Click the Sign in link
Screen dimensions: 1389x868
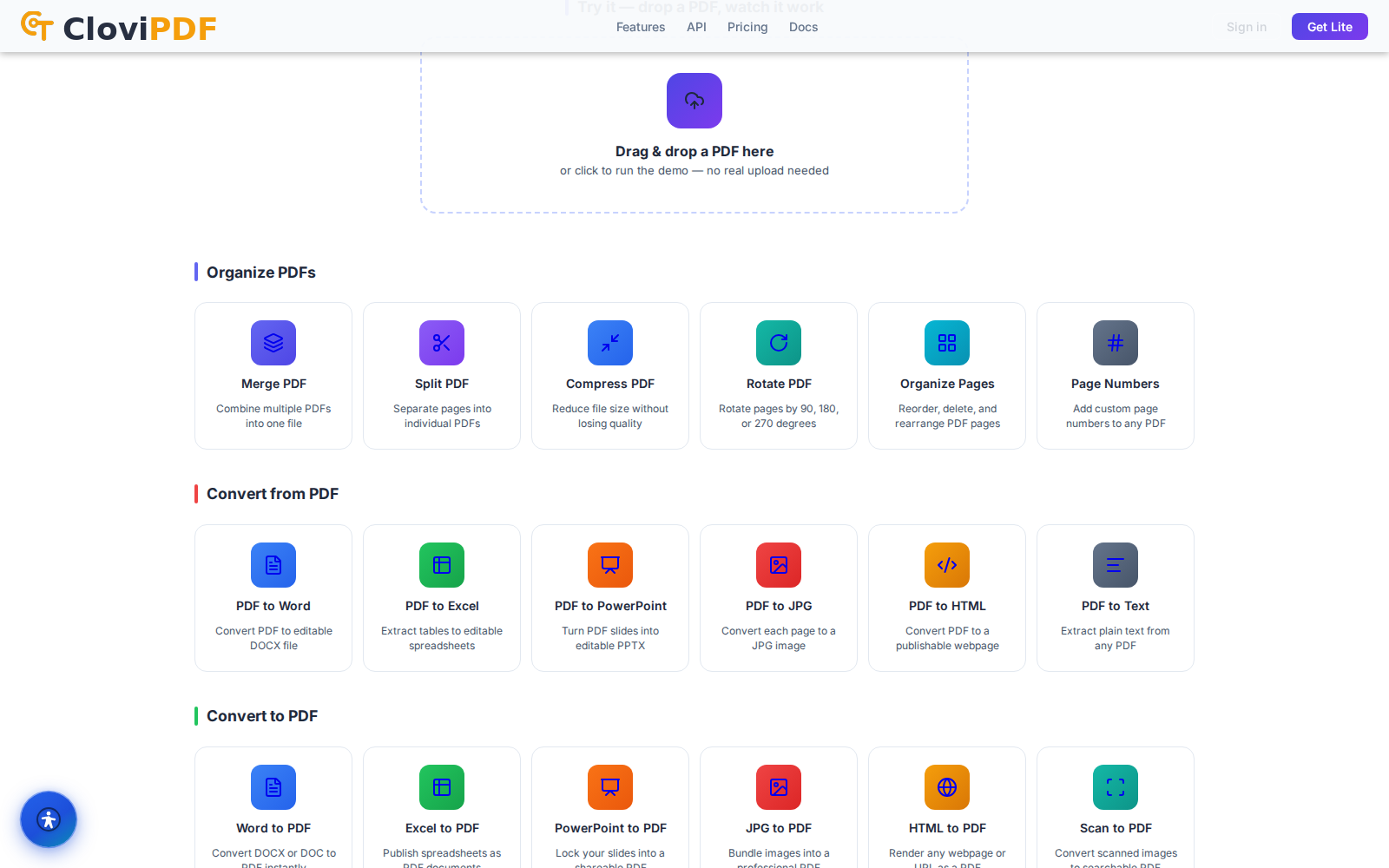[1247, 27]
